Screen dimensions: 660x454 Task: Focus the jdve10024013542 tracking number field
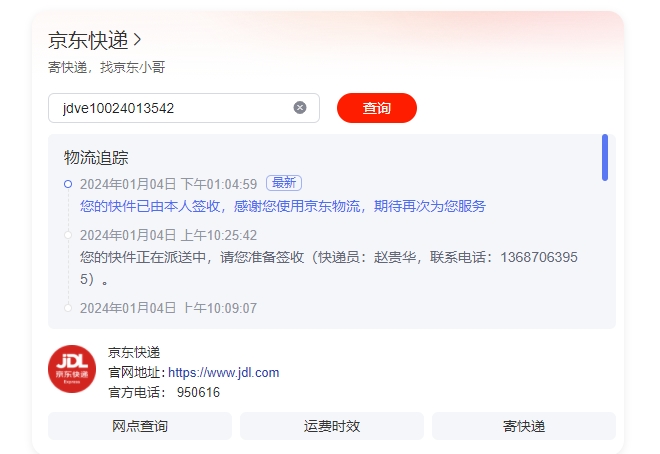tap(184, 108)
